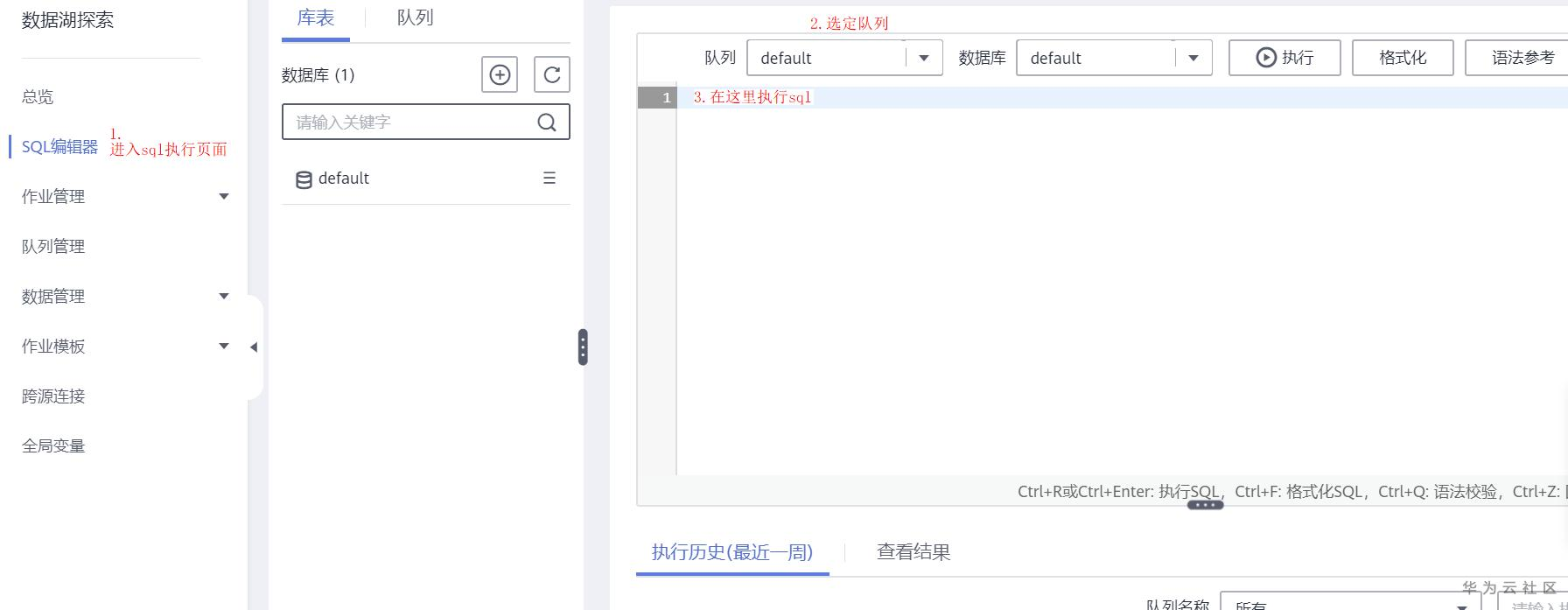
Task: Click line 1 of the SQL editor
Action: pos(1122,97)
